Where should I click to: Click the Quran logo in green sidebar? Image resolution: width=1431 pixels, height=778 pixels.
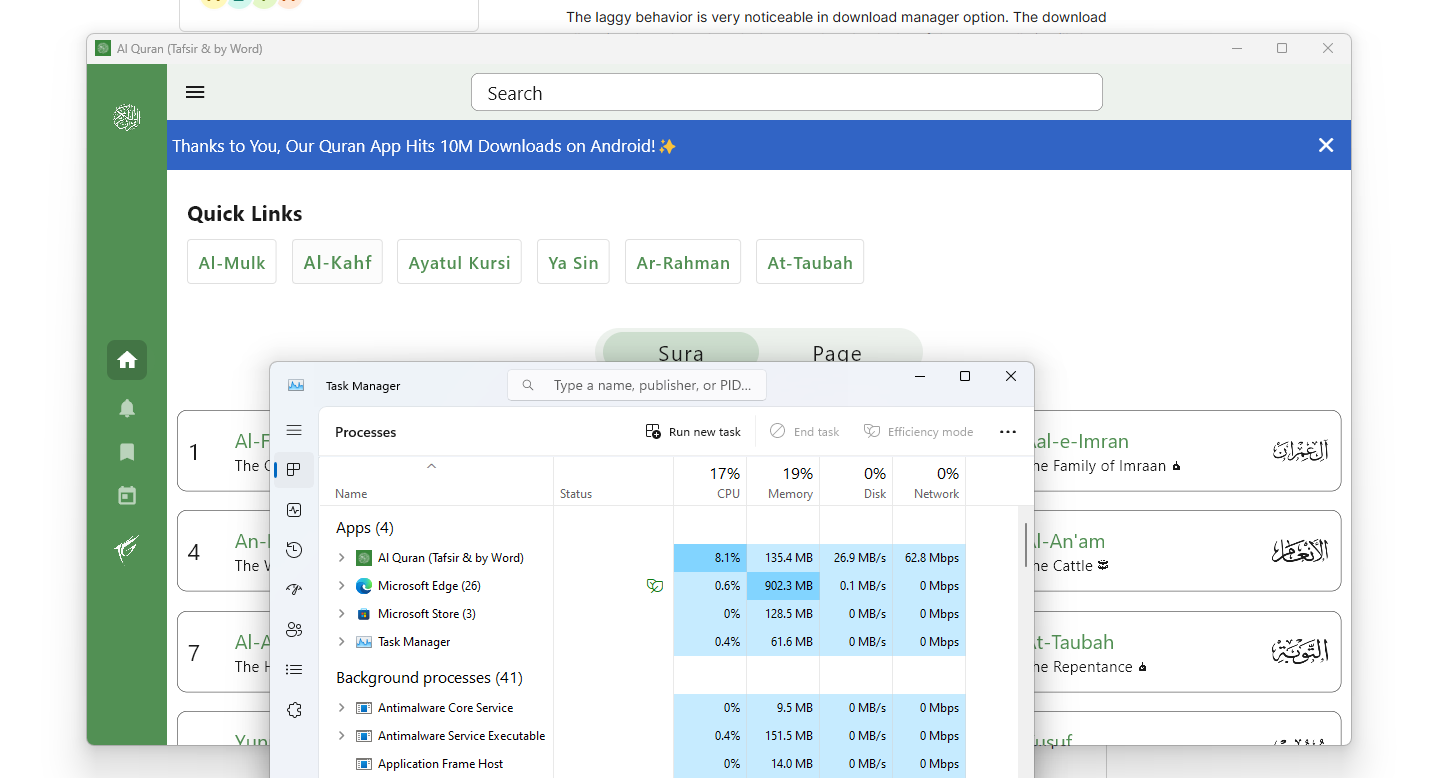point(127,118)
